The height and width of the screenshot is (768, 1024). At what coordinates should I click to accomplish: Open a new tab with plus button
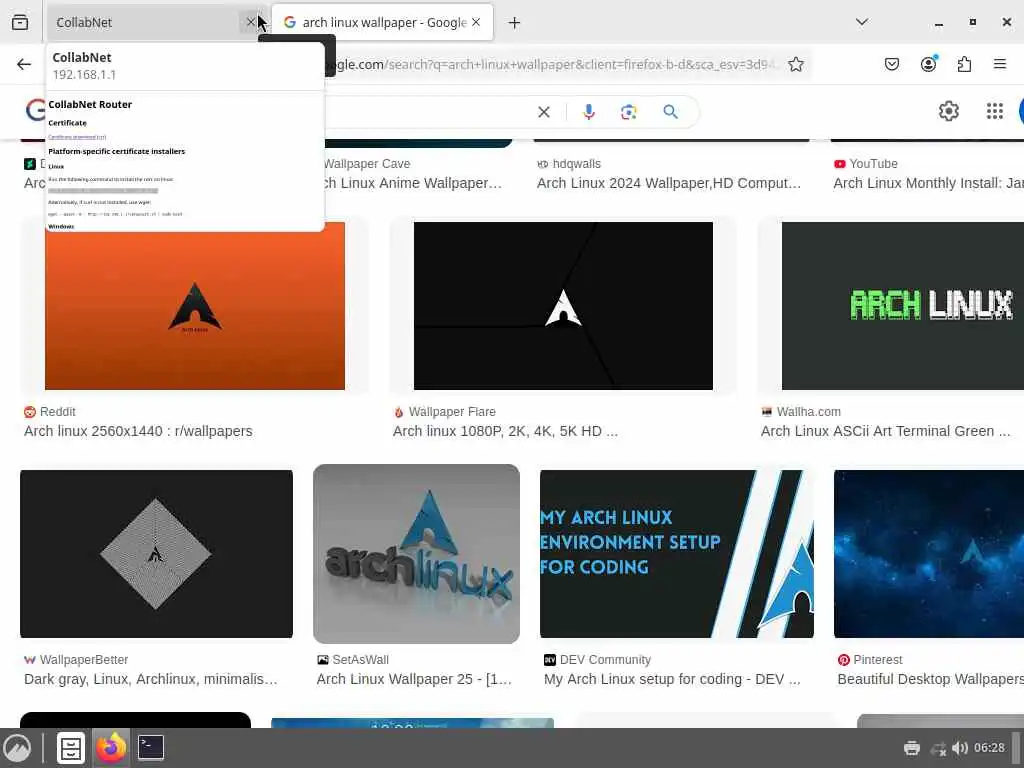tap(515, 23)
